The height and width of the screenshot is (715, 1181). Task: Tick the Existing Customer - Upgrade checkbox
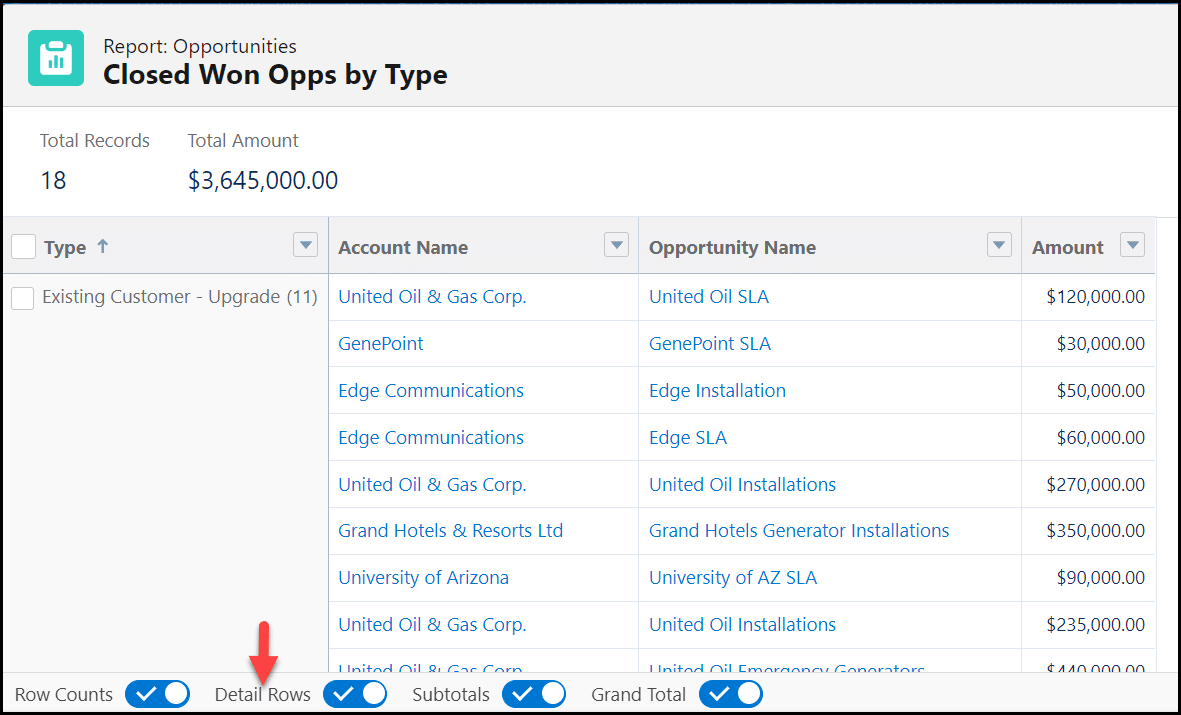22,298
